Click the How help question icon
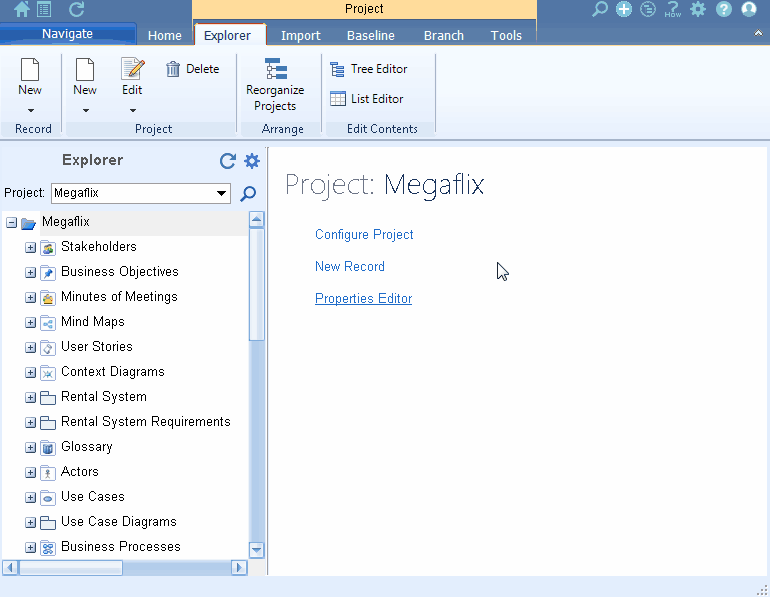770x597 pixels. click(x=673, y=9)
